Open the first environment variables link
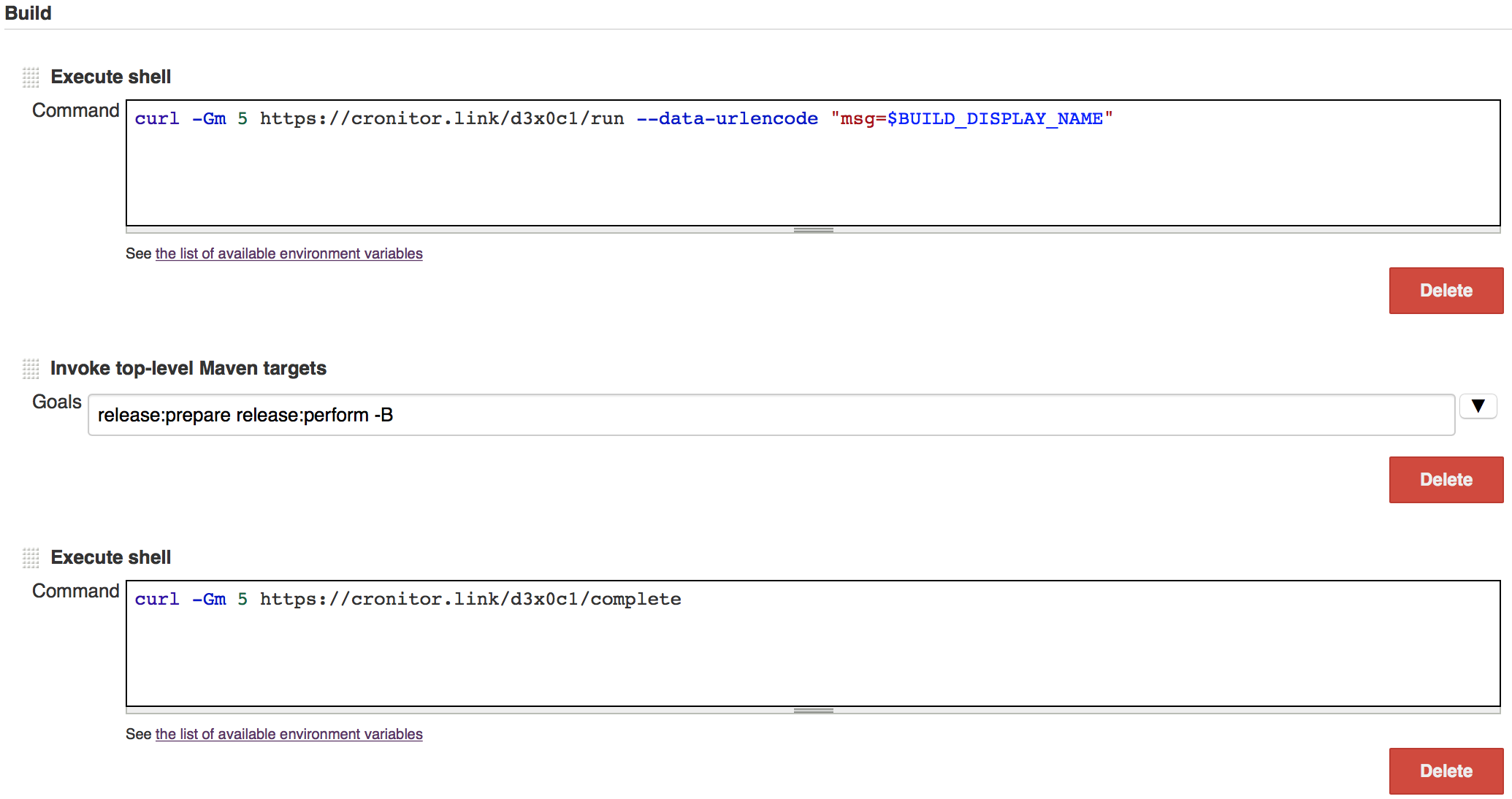Viewport: 1512px width, 799px height. (289, 253)
